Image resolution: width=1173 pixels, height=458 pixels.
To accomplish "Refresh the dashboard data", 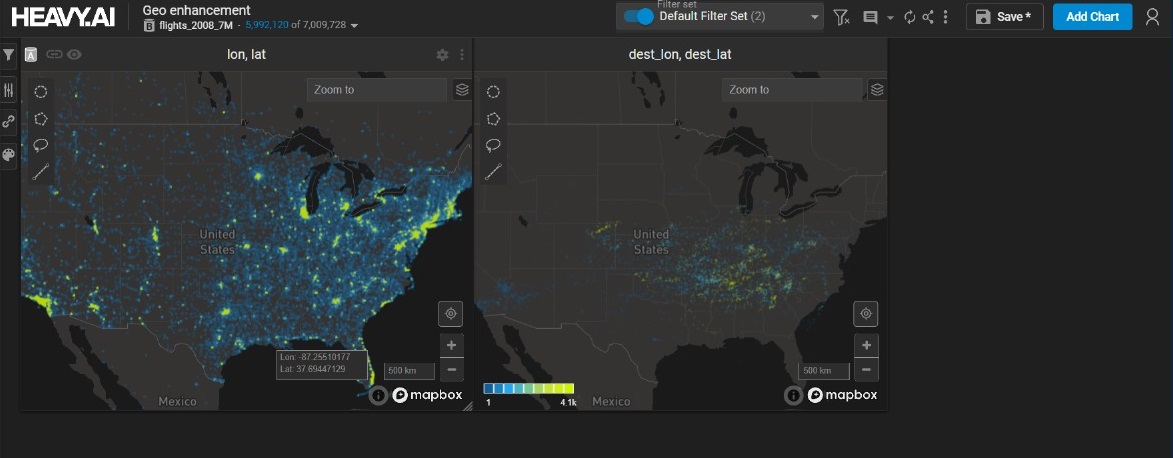I will point(909,17).
